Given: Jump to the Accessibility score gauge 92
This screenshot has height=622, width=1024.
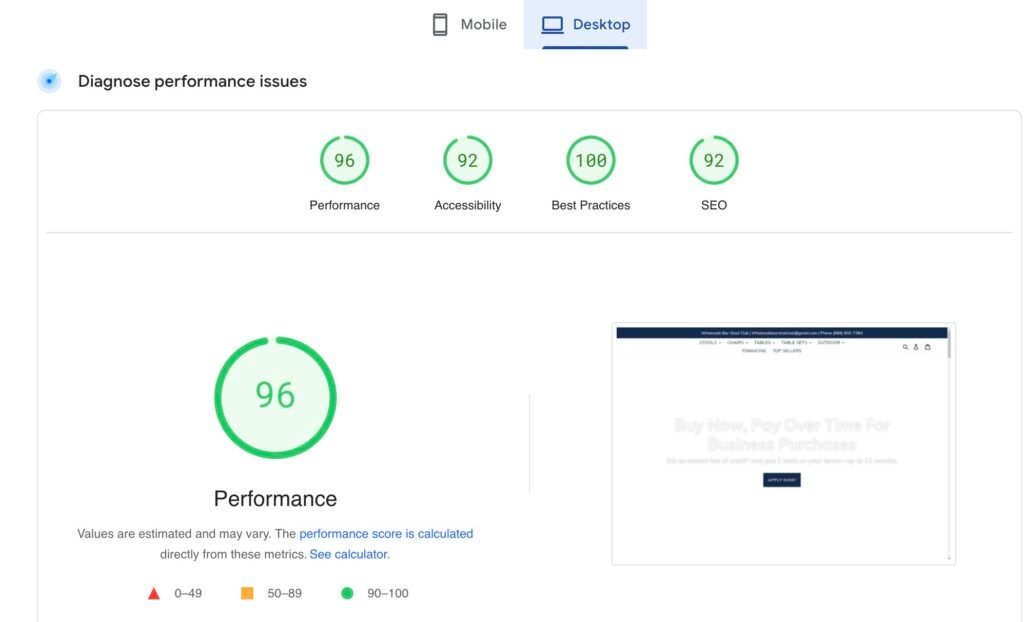Looking at the screenshot, I should pyautogui.click(x=467, y=161).
